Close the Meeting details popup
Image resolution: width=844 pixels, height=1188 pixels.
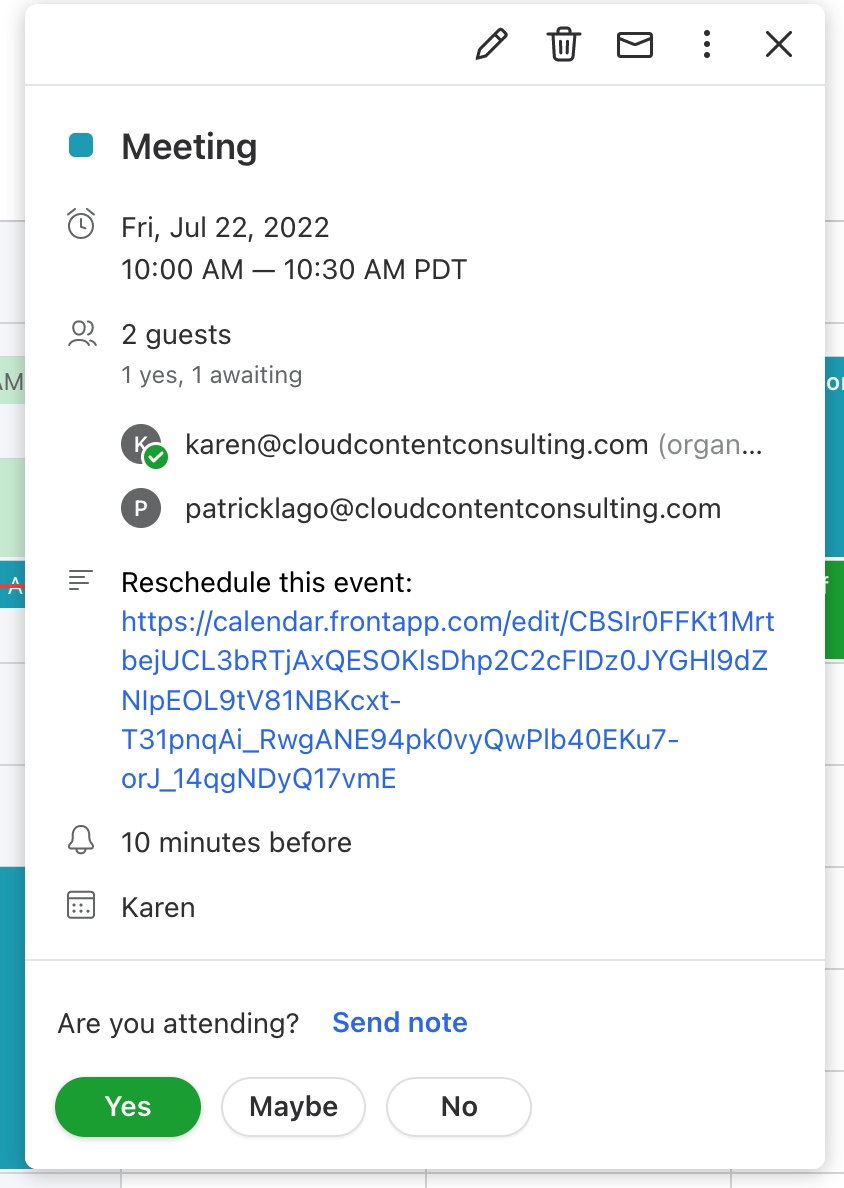click(779, 45)
